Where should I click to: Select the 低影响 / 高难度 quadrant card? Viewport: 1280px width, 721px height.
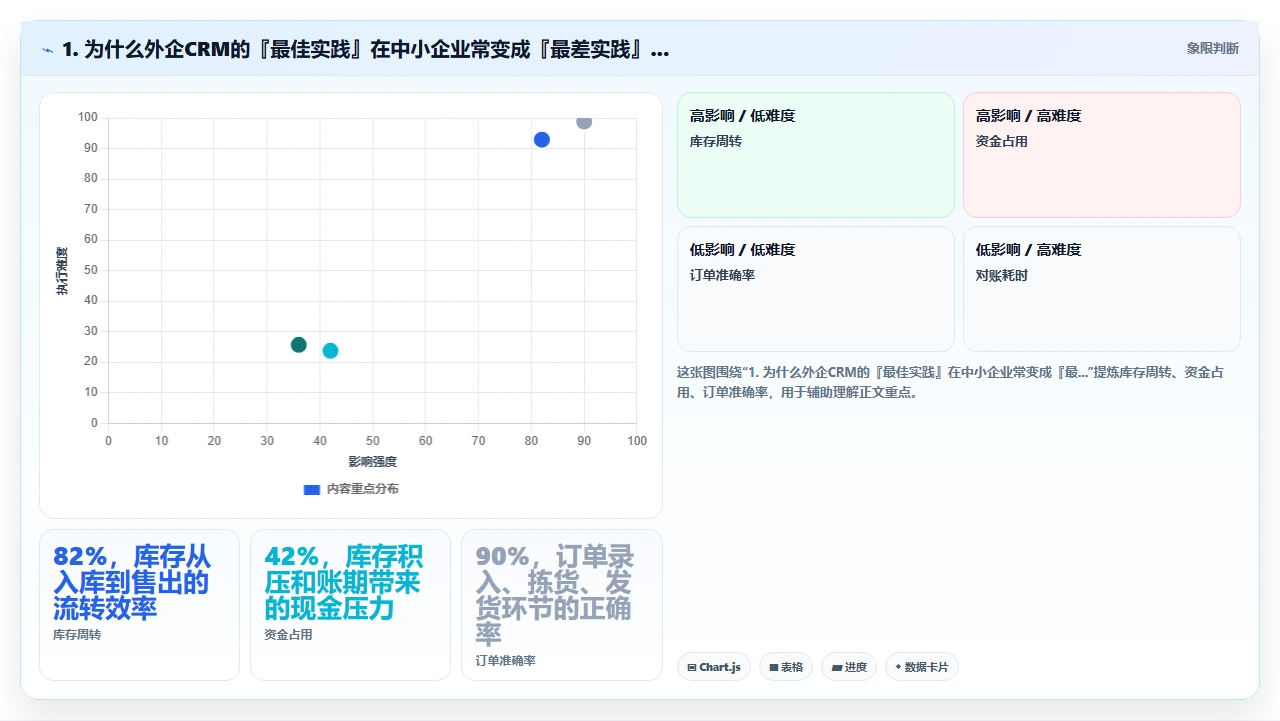pyautogui.click(x=1102, y=289)
